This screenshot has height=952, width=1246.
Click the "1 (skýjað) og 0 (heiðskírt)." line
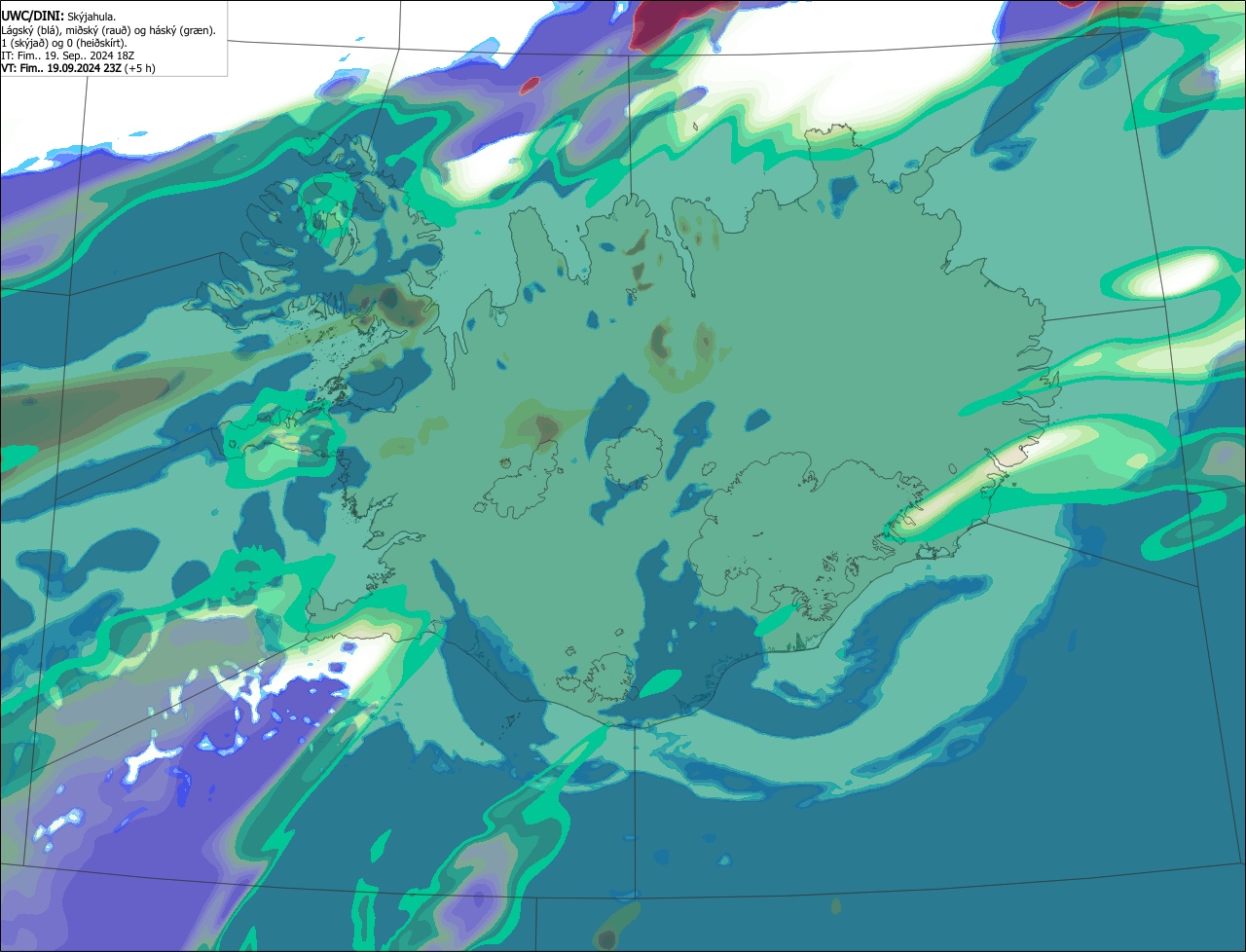64,43
